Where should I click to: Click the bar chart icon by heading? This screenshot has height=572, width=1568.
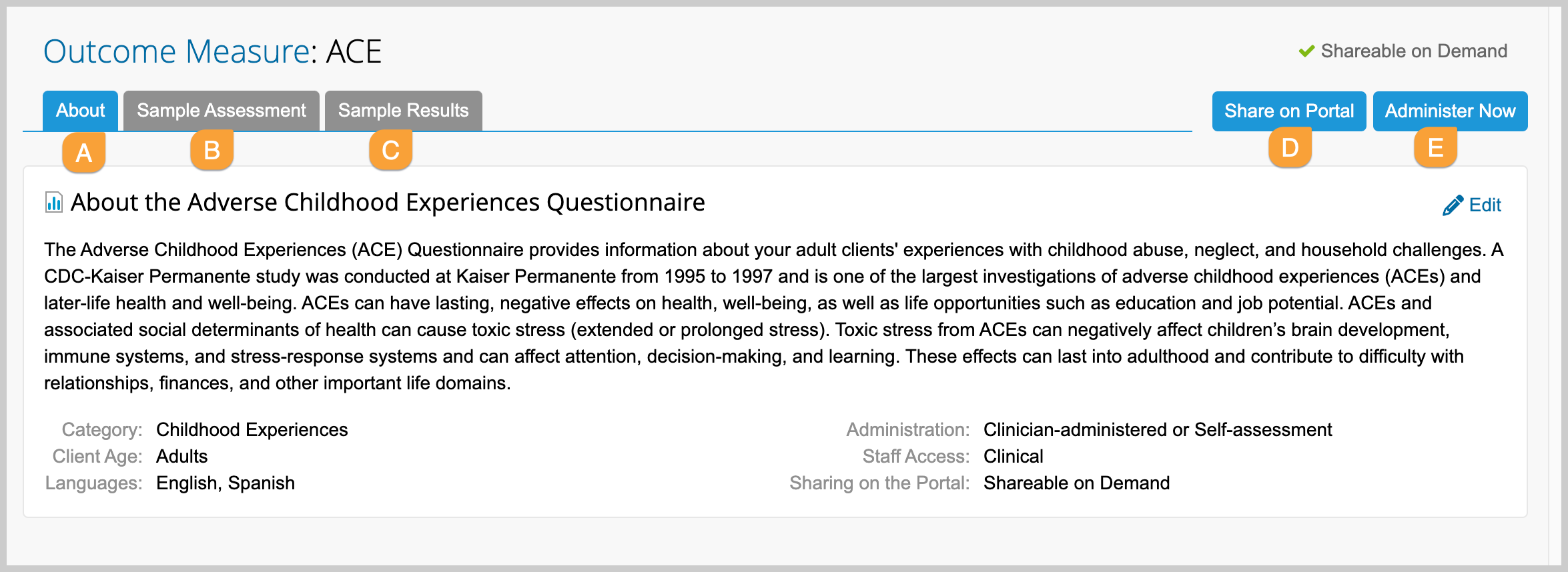coord(53,202)
